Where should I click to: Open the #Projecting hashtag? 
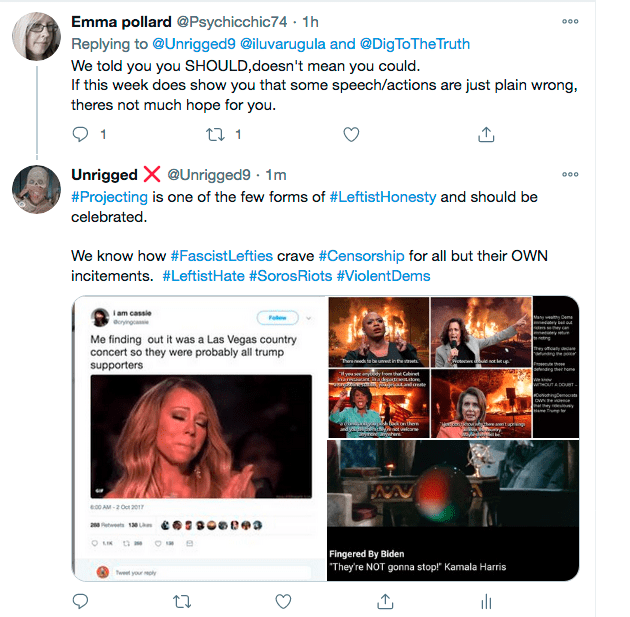[110, 197]
